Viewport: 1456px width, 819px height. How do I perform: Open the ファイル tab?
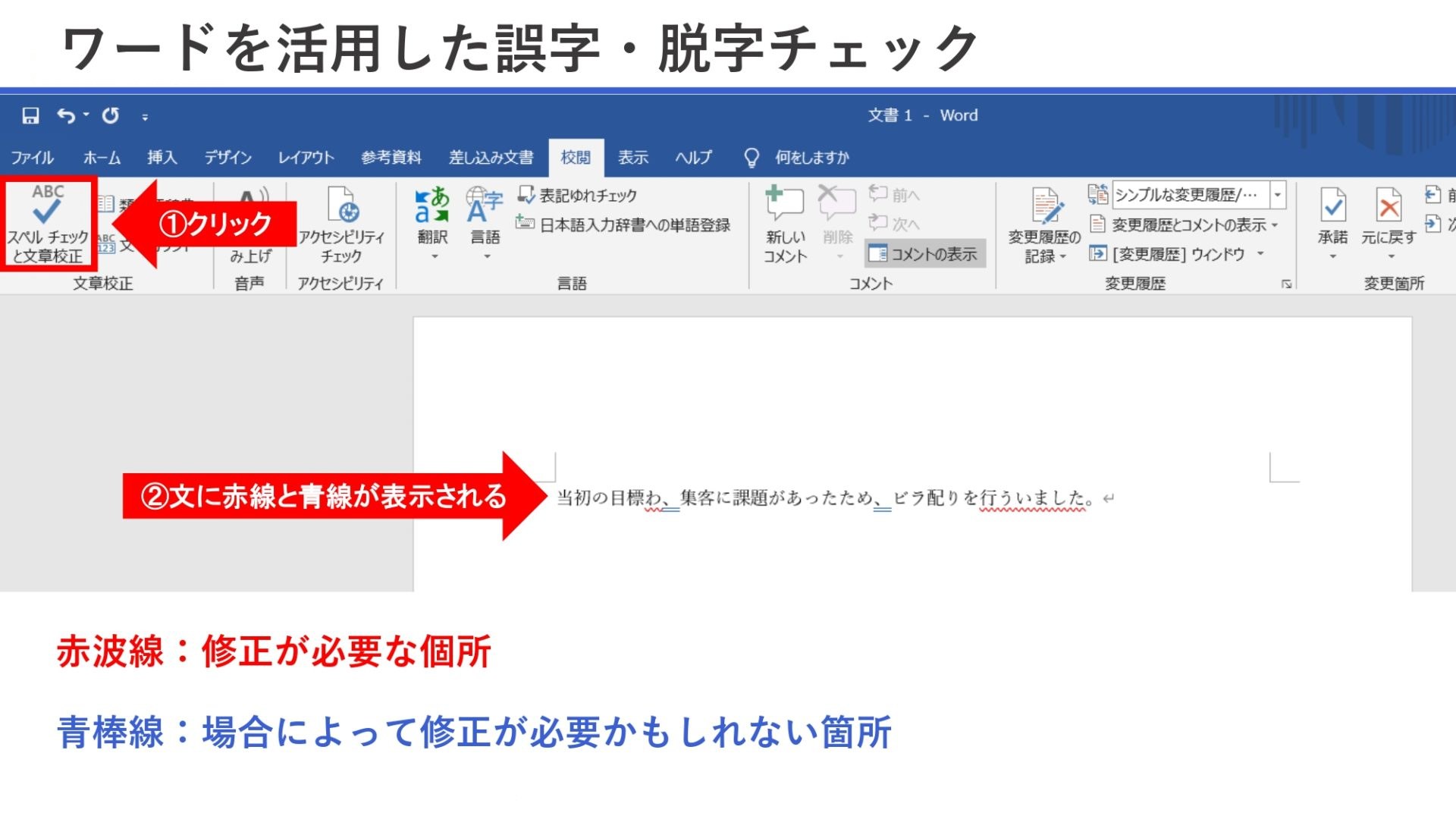pos(32,157)
